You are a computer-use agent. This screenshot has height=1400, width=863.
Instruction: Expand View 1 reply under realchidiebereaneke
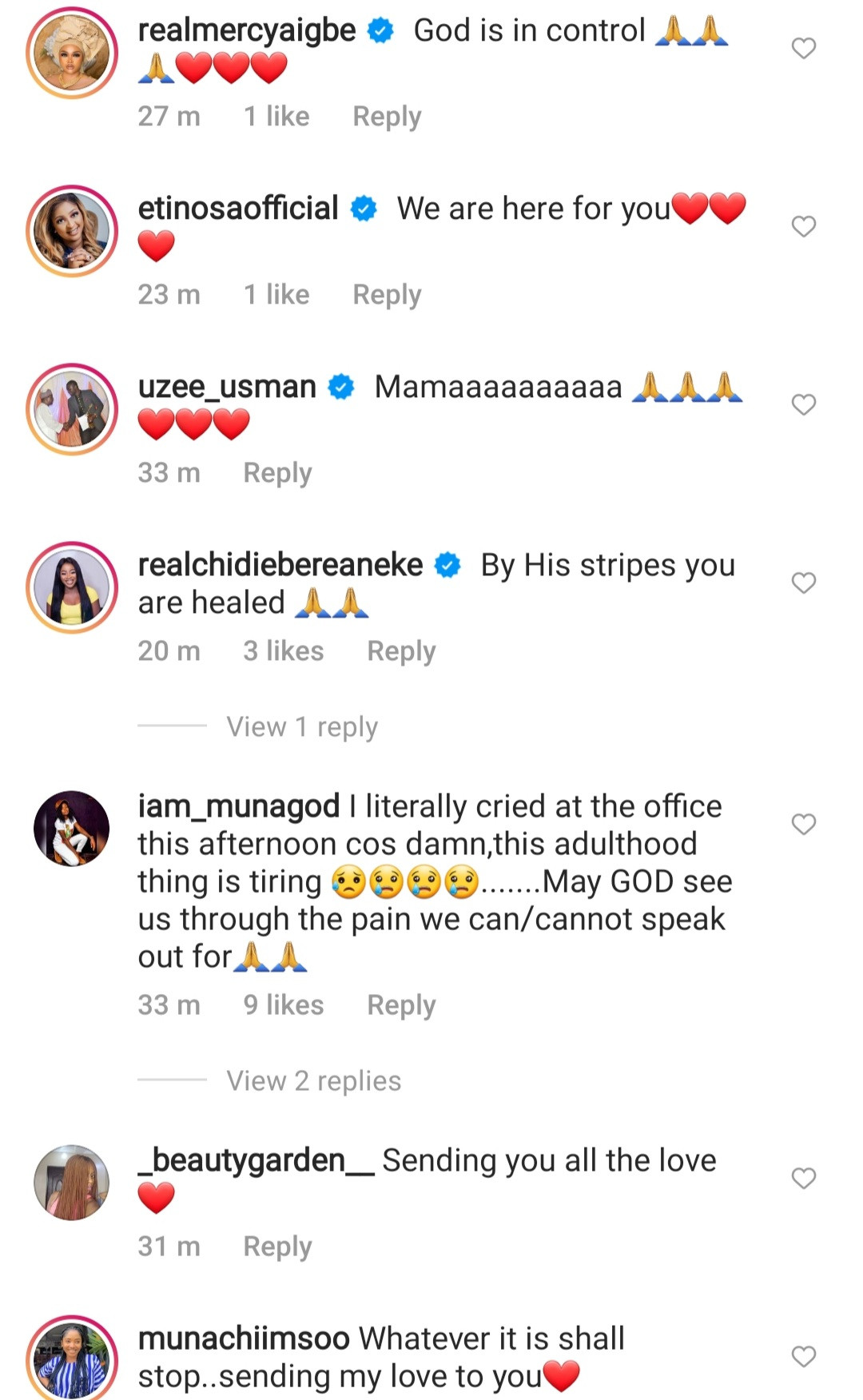coord(302,726)
